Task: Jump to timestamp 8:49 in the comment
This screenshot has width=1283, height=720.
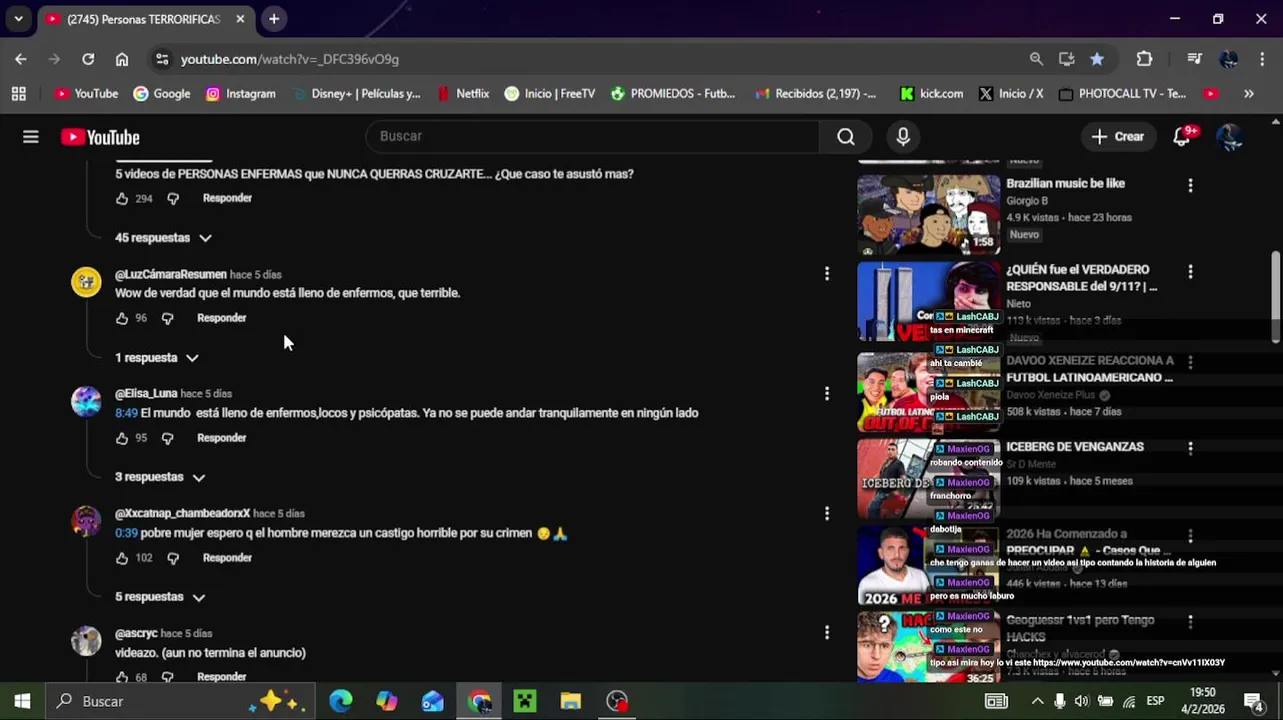Action: pyautogui.click(x=126, y=413)
